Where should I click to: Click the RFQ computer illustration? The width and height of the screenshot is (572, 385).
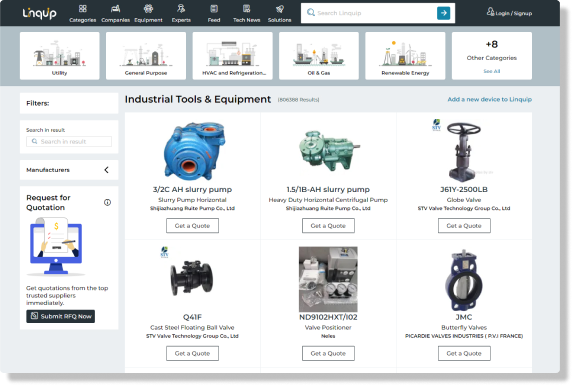[56, 246]
